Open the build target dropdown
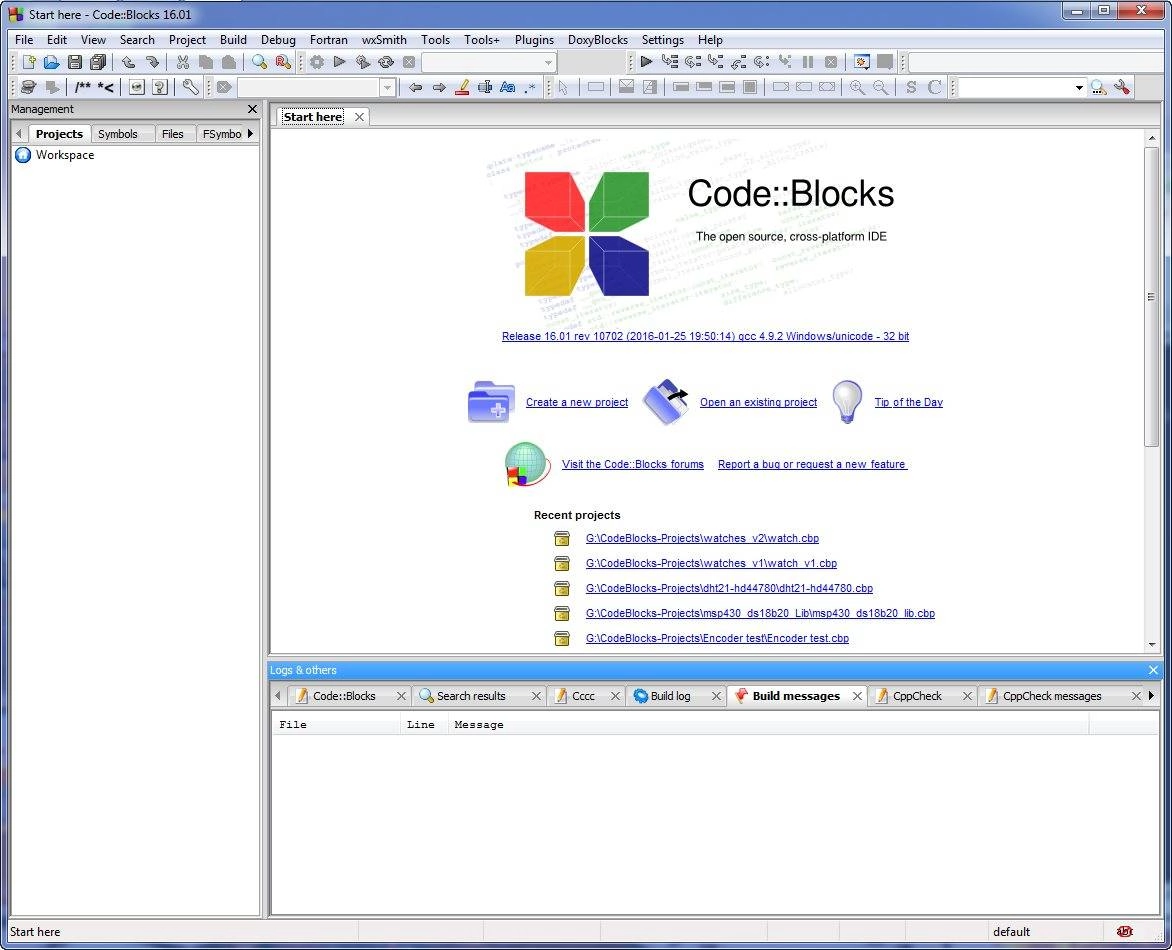The height and width of the screenshot is (950, 1172). pos(548,62)
